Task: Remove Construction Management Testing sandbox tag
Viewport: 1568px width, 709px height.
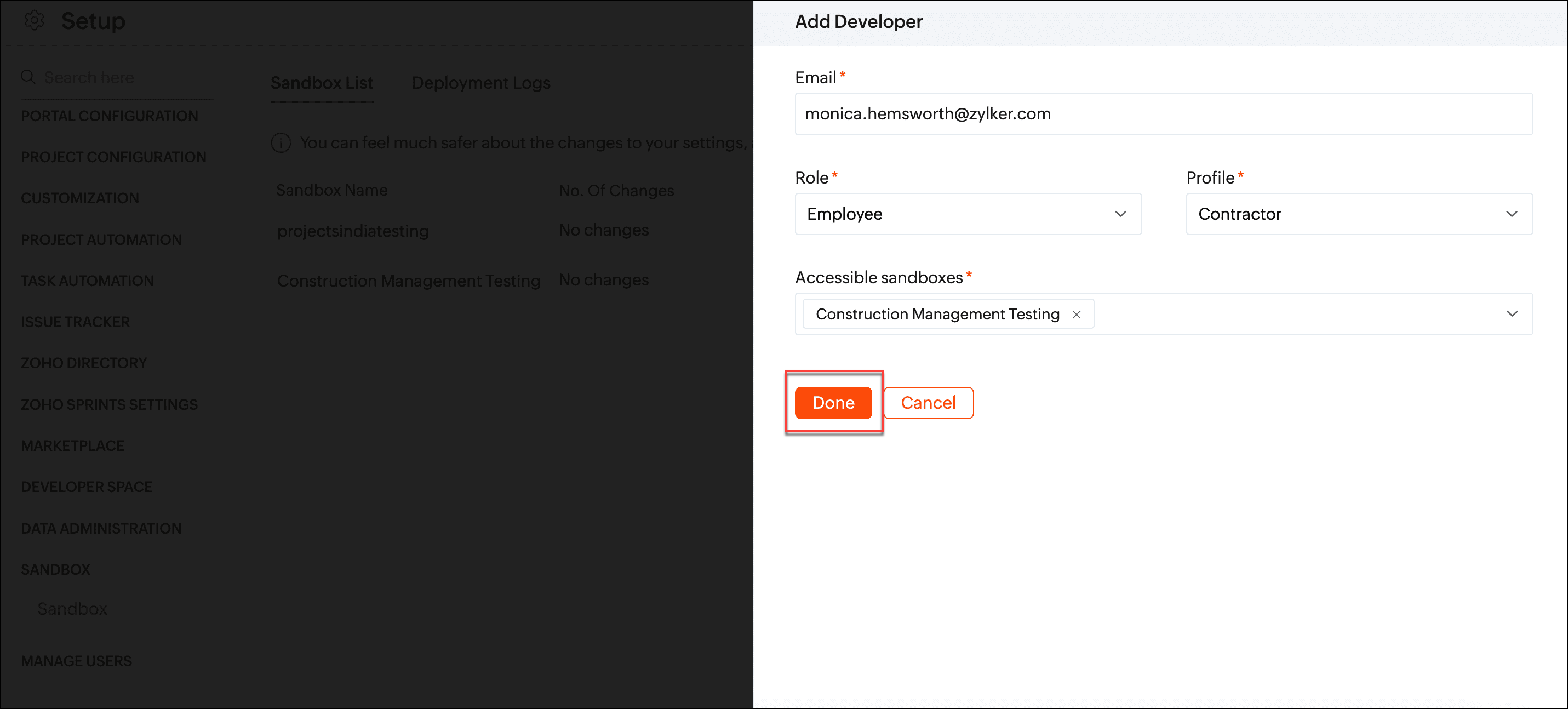Action: tap(1076, 315)
